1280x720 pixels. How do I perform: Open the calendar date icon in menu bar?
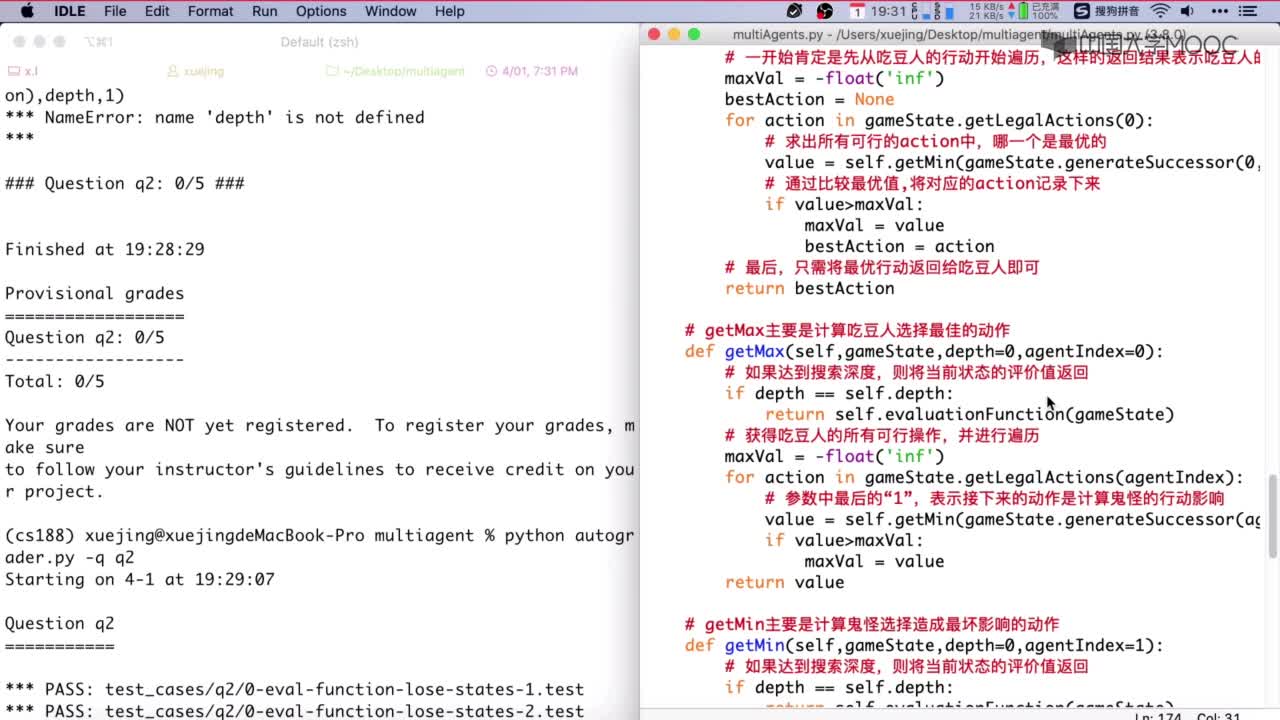click(x=858, y=11)
